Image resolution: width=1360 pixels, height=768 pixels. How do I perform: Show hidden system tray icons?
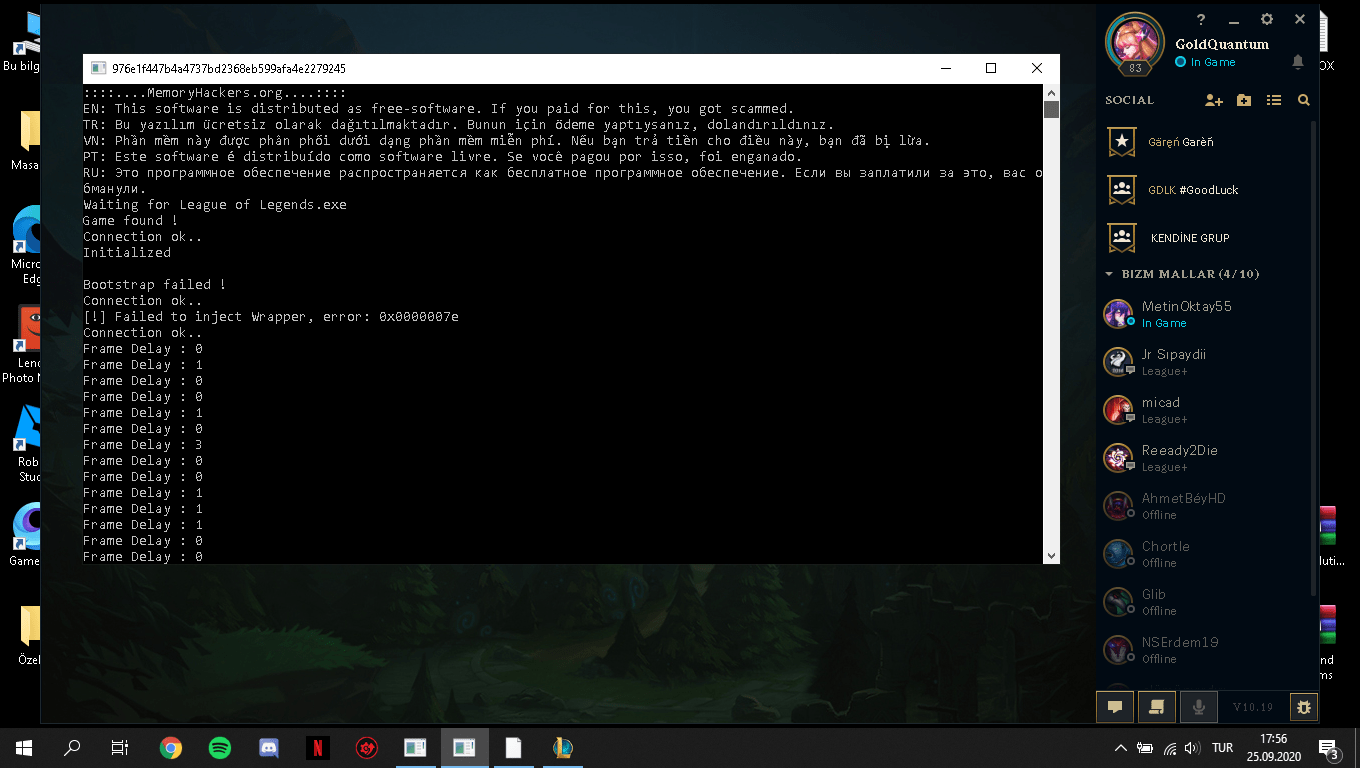pyautogui.click(x=1121, y=748)
